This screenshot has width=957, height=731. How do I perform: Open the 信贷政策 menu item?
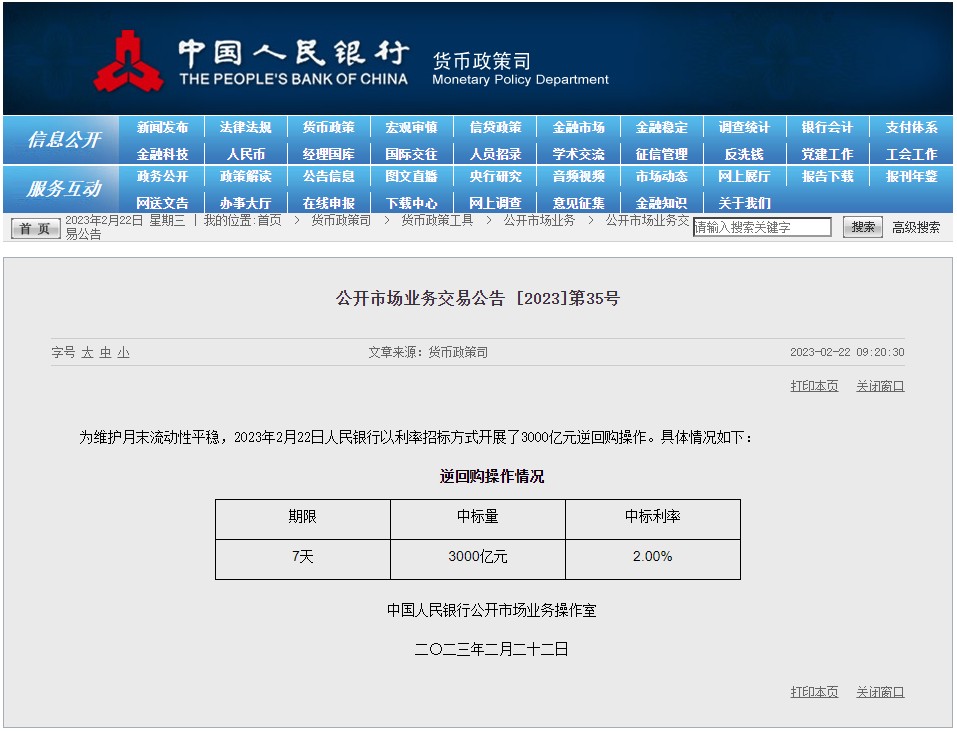coord(495,127)
